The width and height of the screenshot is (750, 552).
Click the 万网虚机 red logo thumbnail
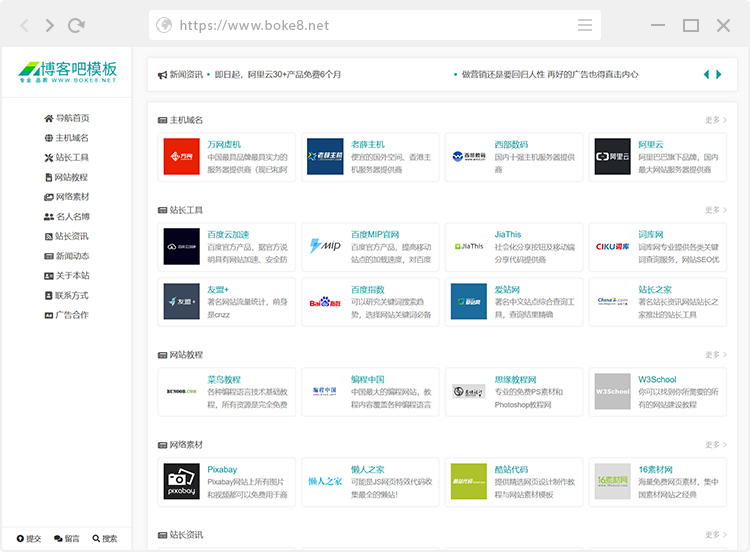(181, 156)
